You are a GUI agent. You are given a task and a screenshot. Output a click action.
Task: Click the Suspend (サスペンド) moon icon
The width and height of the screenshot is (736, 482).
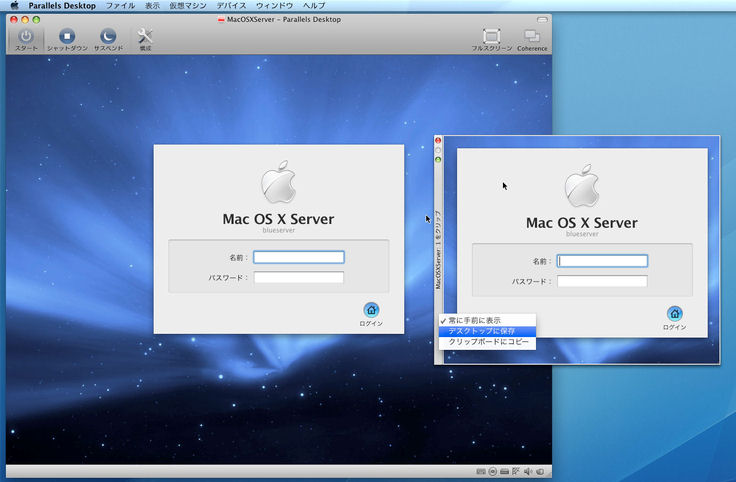click(108, 36)
